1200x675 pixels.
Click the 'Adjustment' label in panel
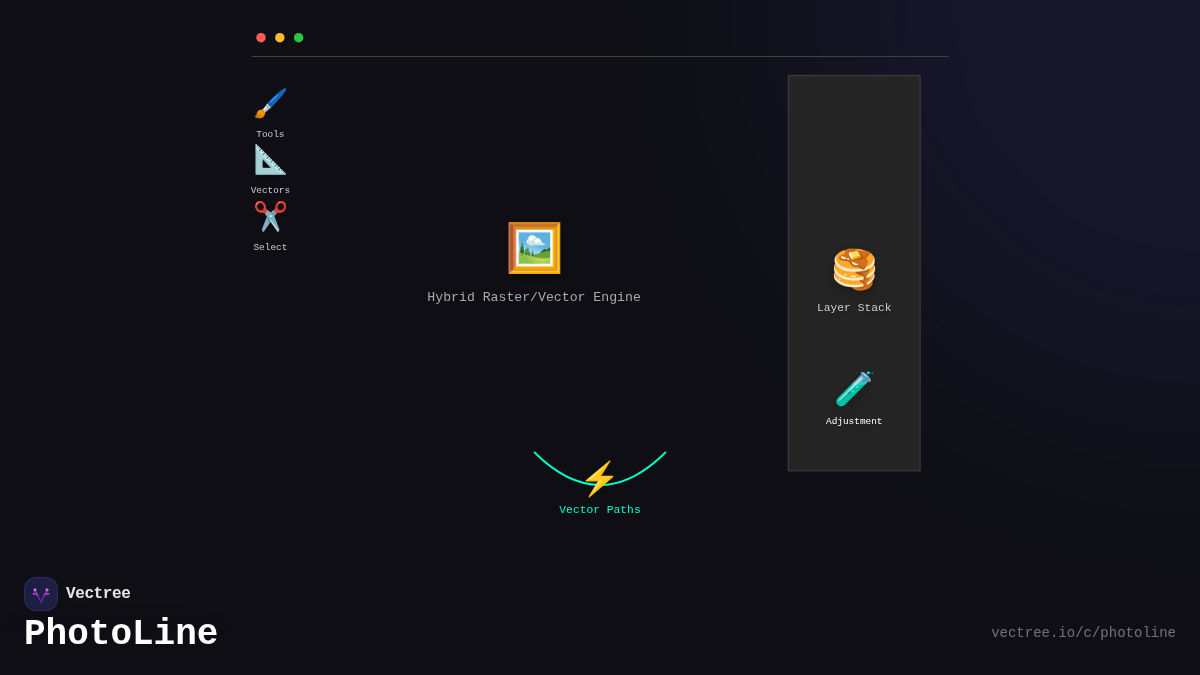point(854,421)
